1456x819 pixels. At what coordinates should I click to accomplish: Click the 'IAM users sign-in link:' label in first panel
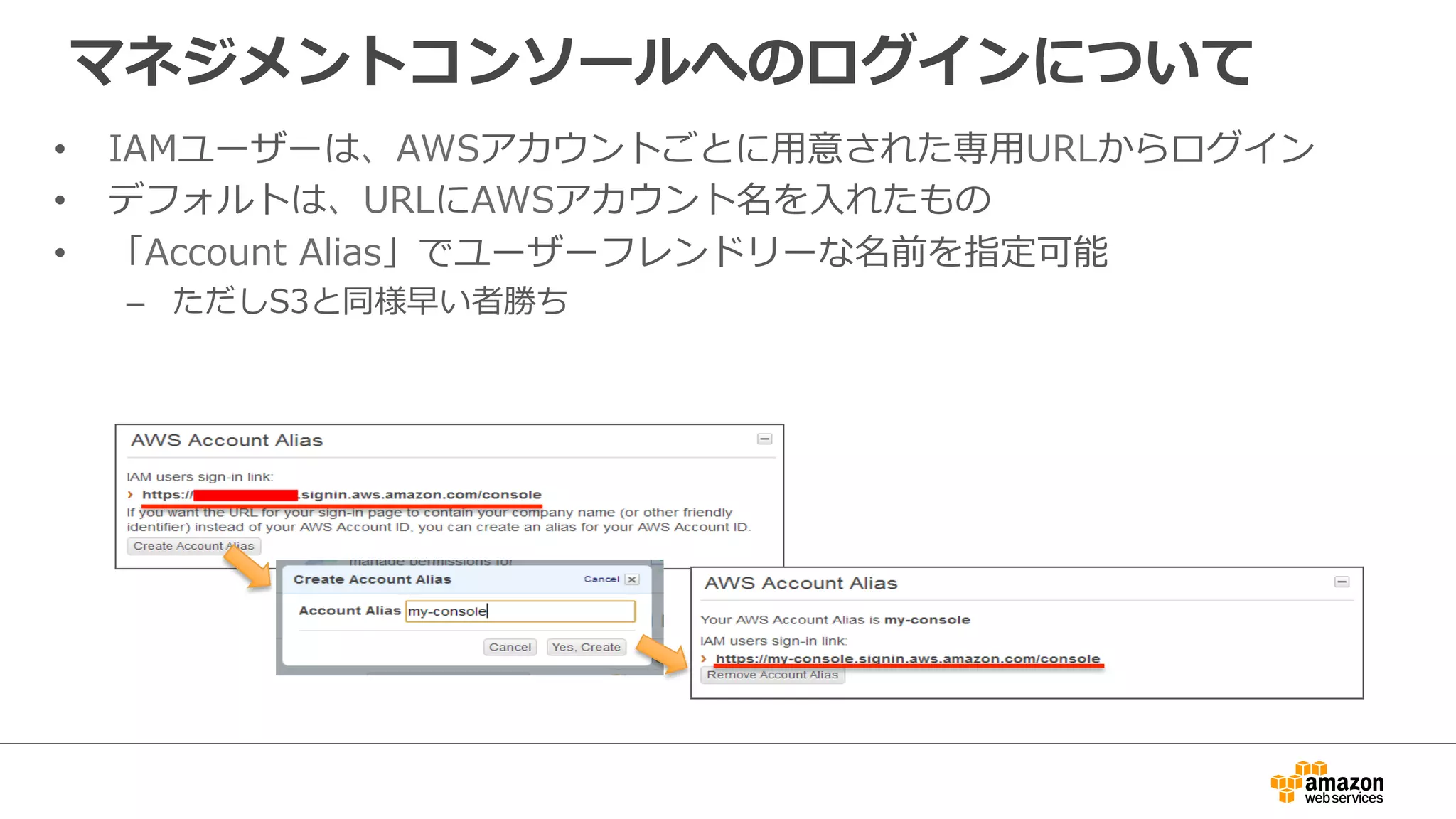pos(200,477)
